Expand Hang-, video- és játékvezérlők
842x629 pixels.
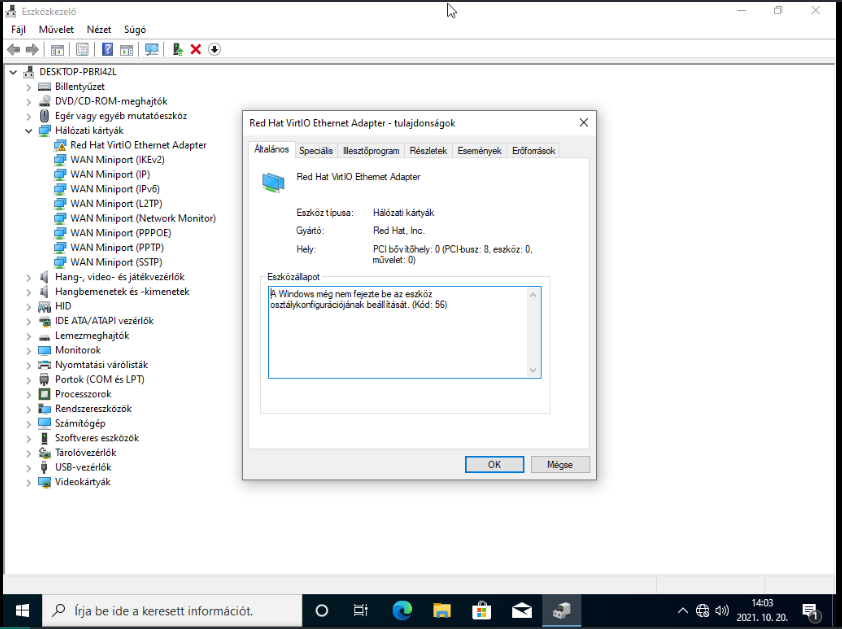[x=29, y=277]
